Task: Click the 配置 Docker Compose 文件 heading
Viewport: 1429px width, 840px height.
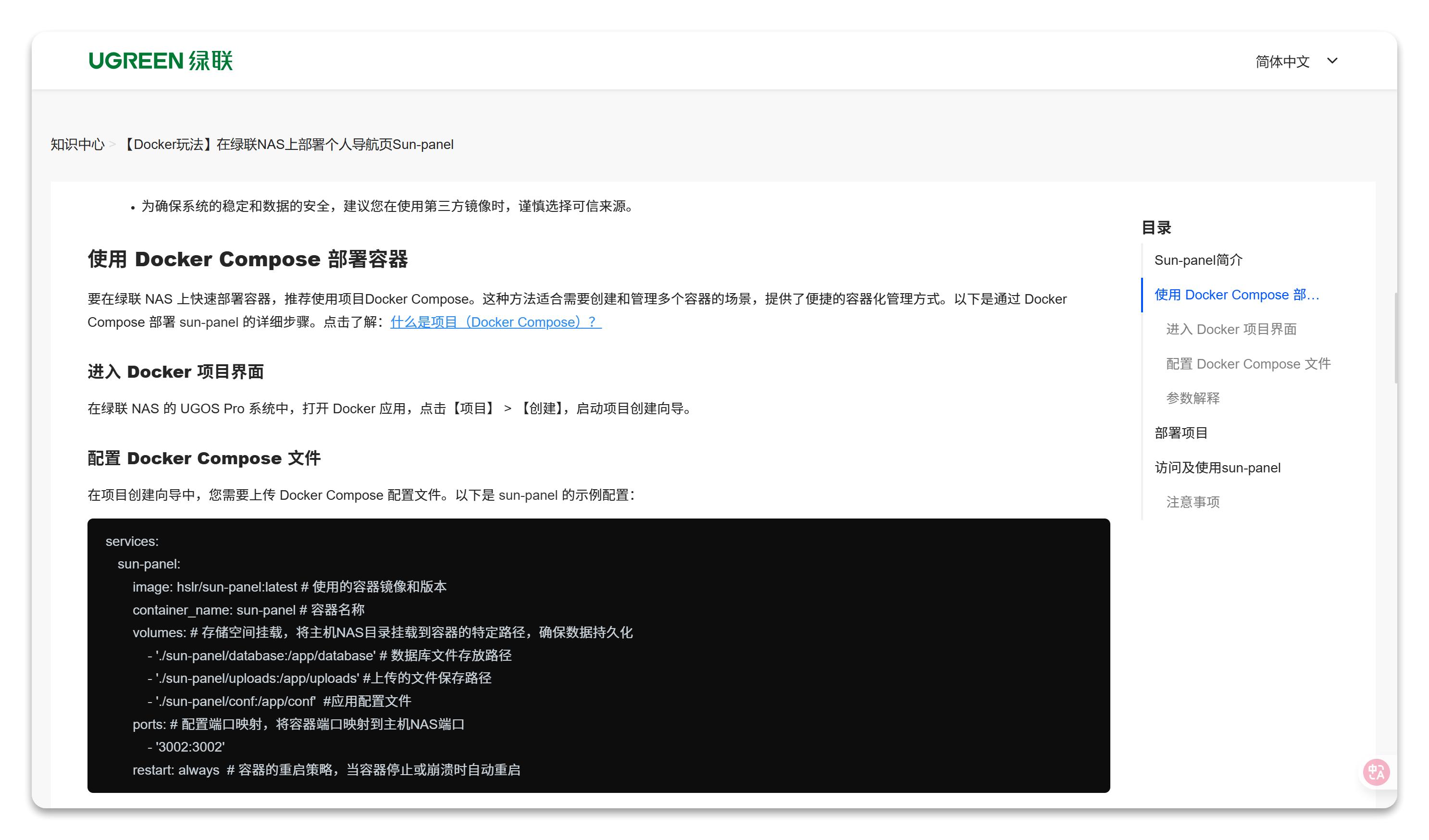Action: click(204, 458)
